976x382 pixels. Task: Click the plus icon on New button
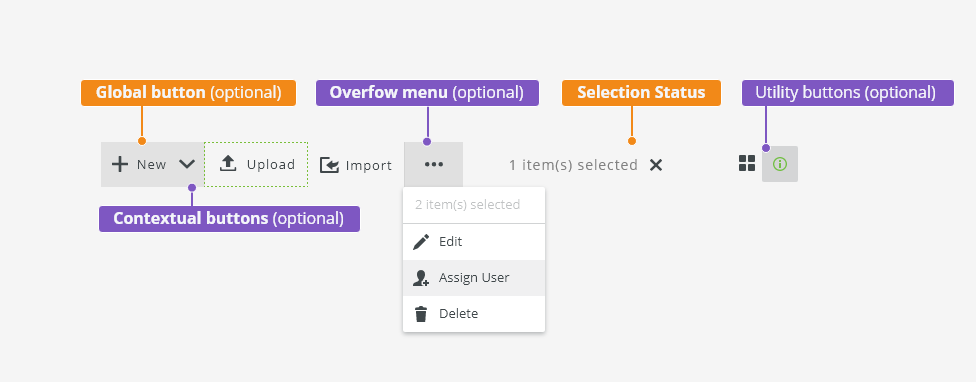click(x=120, y=164)
